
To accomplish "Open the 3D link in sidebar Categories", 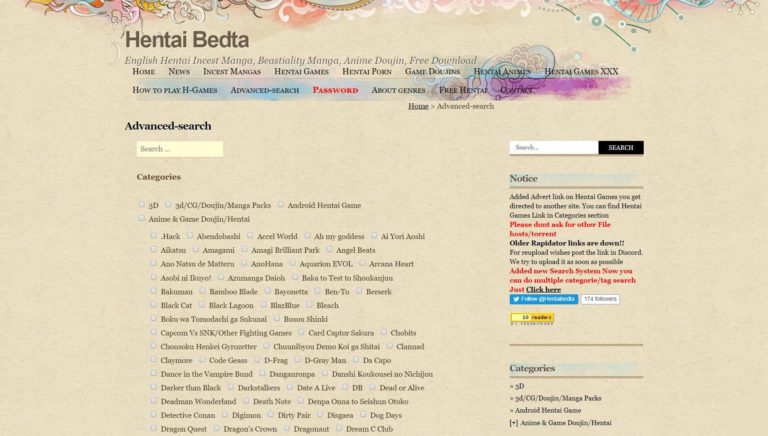I will (519, 385).
